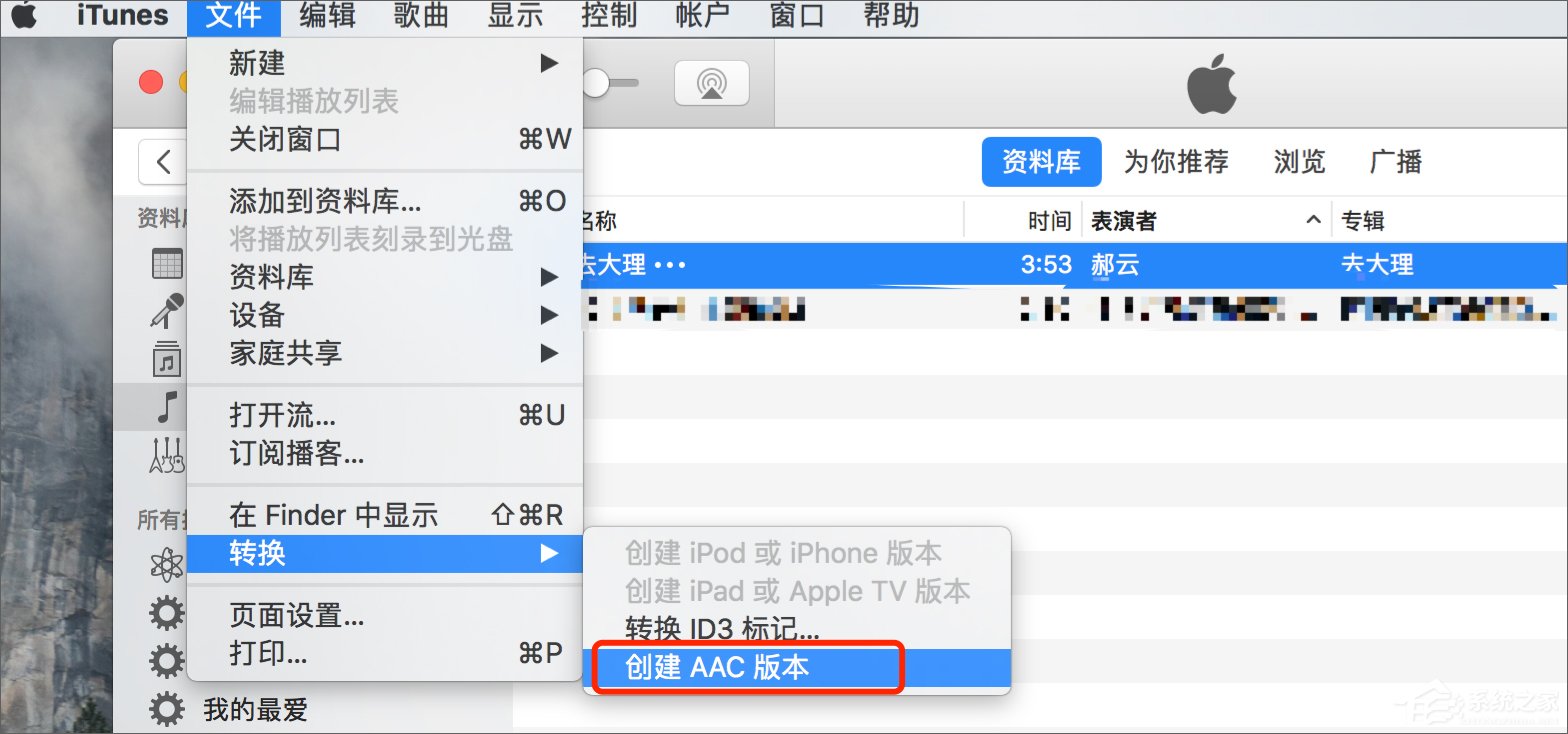This screenshot has height=734, width=1568.
Task: Click the volume slider knob
Action: (x=596, y=83)
